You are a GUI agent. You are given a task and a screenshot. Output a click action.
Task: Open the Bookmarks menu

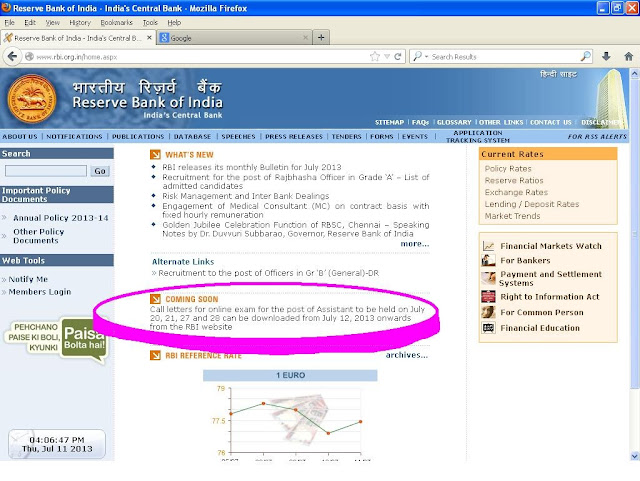116,22
